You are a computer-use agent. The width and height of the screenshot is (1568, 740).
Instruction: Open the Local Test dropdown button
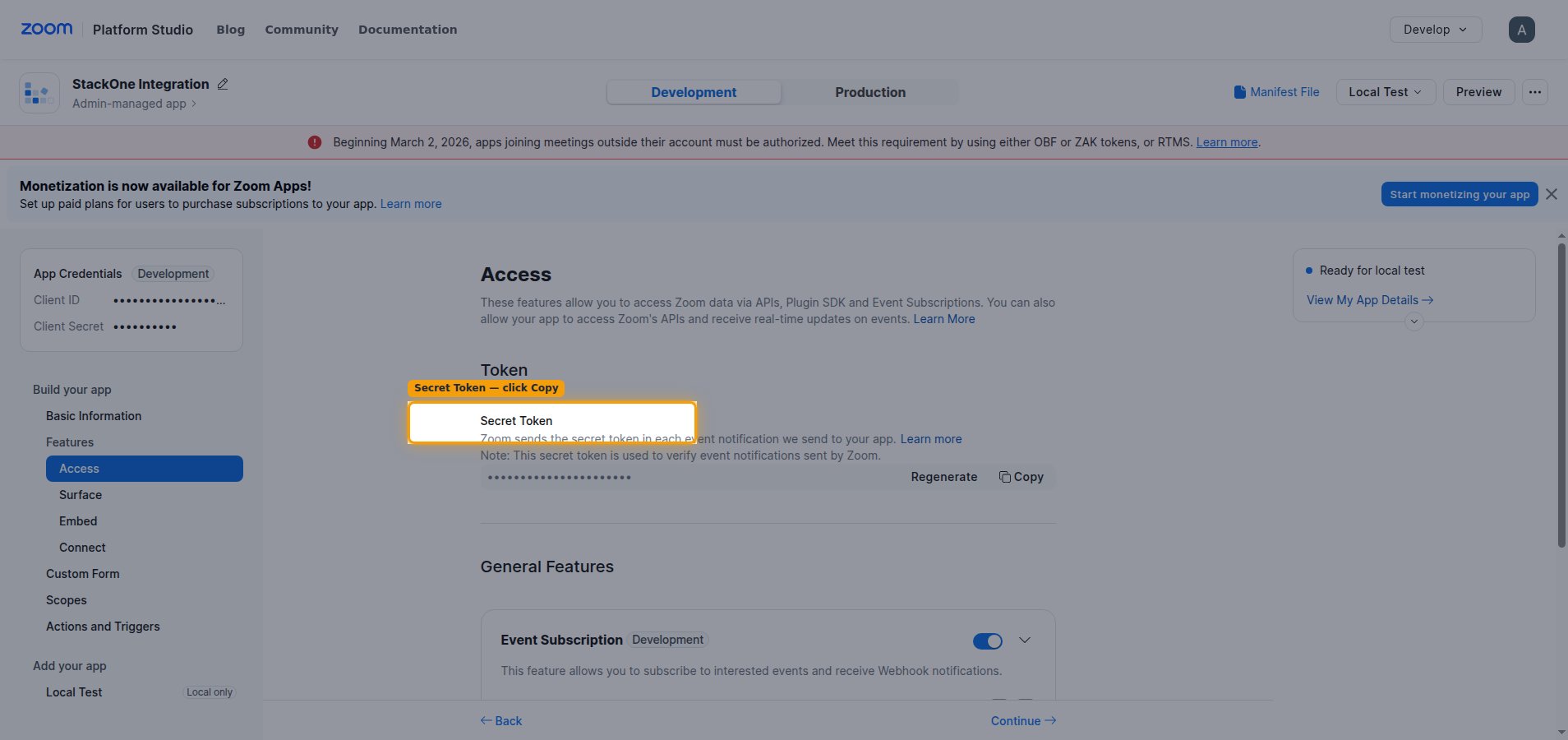pos(1386,92)
